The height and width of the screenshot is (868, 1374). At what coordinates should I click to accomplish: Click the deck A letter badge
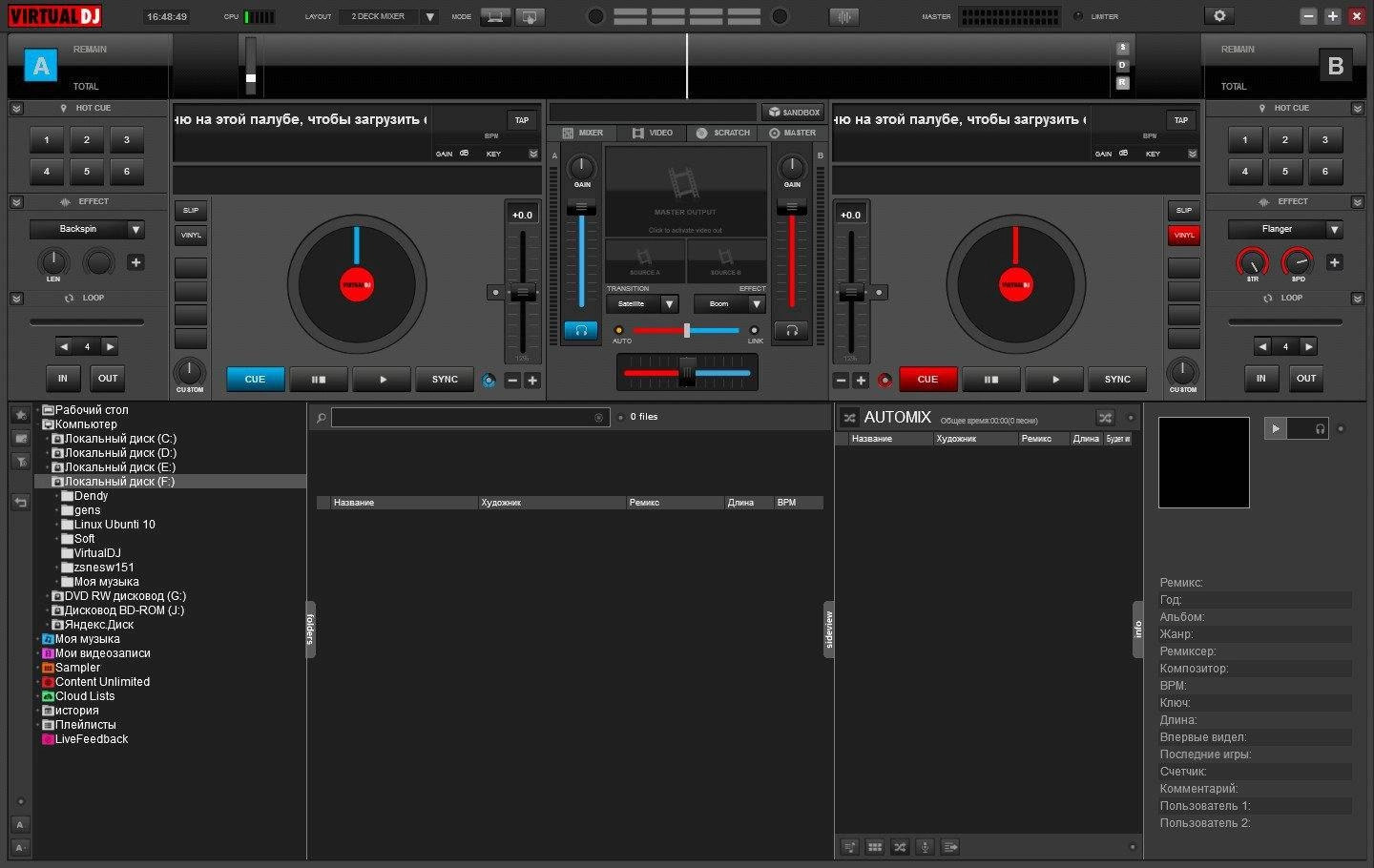point(41,66)
